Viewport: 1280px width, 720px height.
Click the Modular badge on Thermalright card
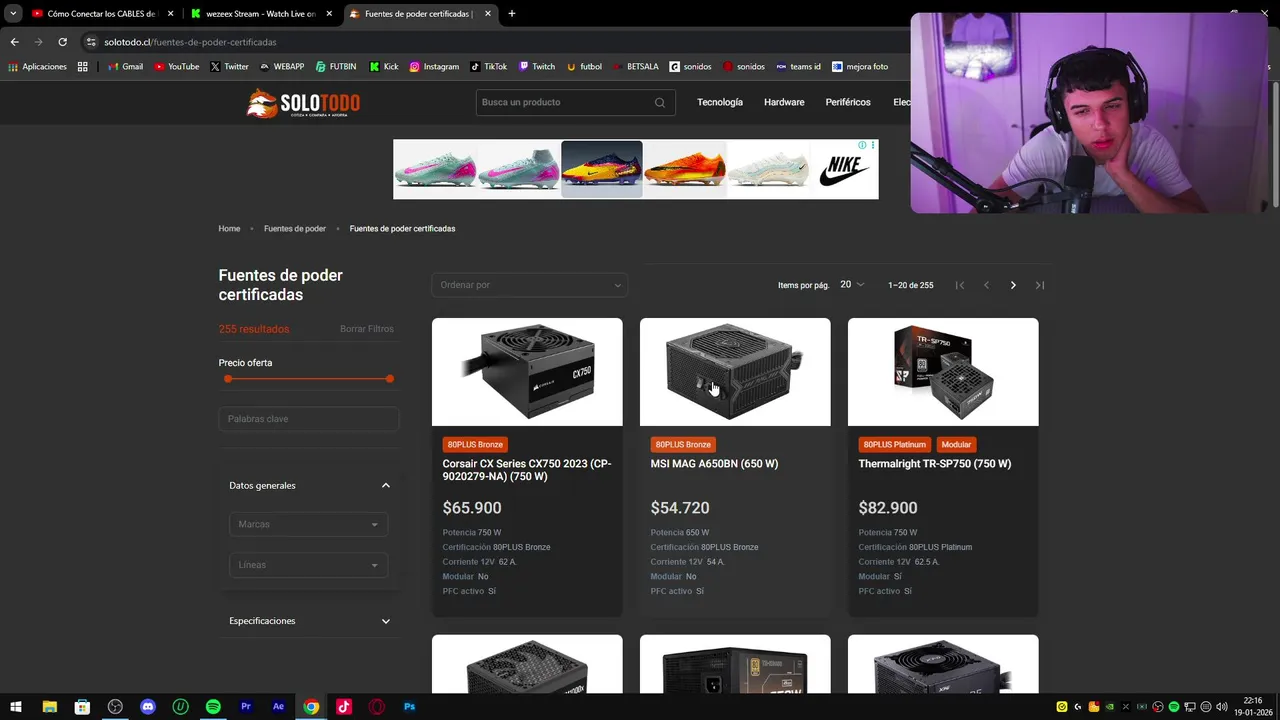click(x=956, y=444)
